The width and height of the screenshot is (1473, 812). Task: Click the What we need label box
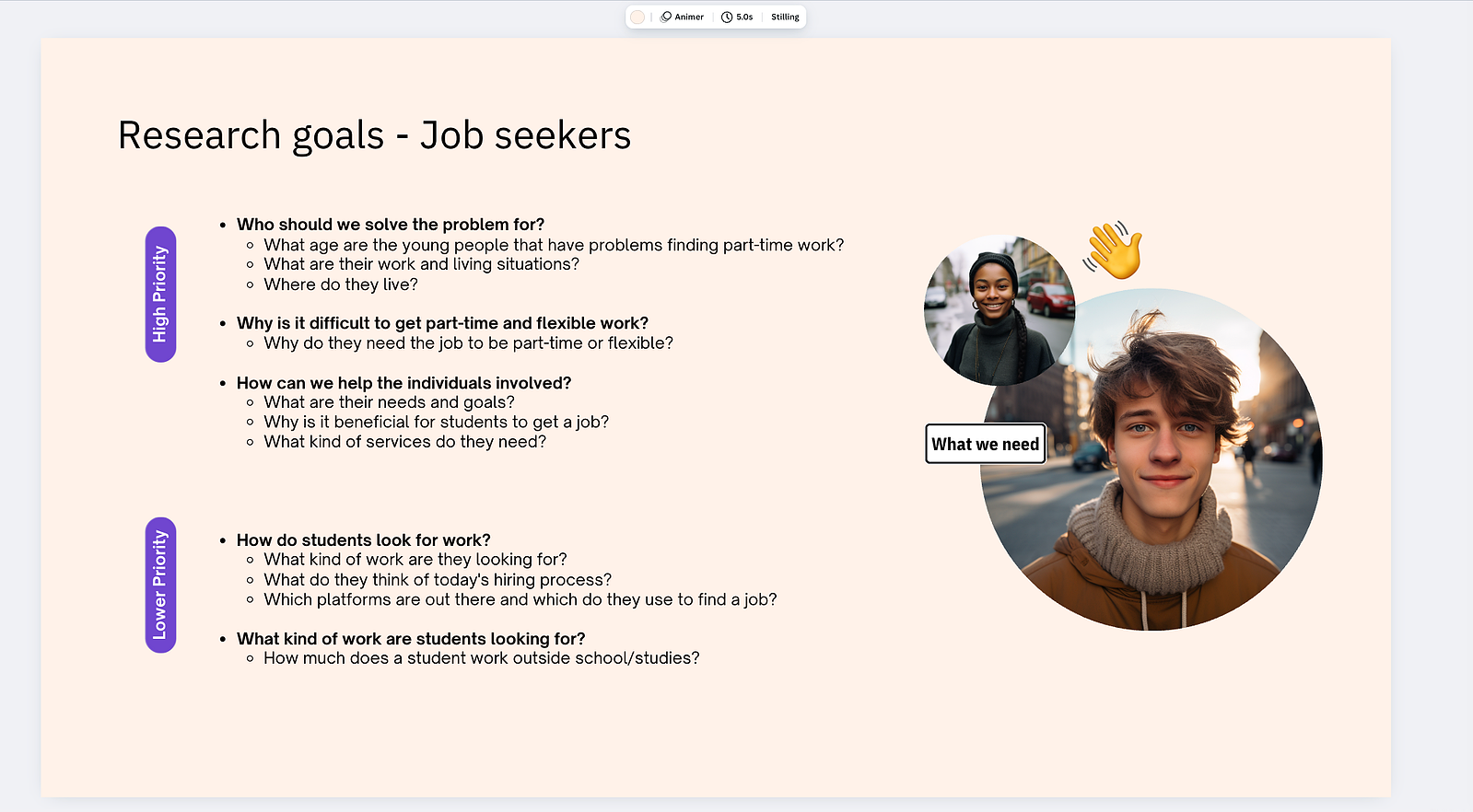tap(986, 444)
